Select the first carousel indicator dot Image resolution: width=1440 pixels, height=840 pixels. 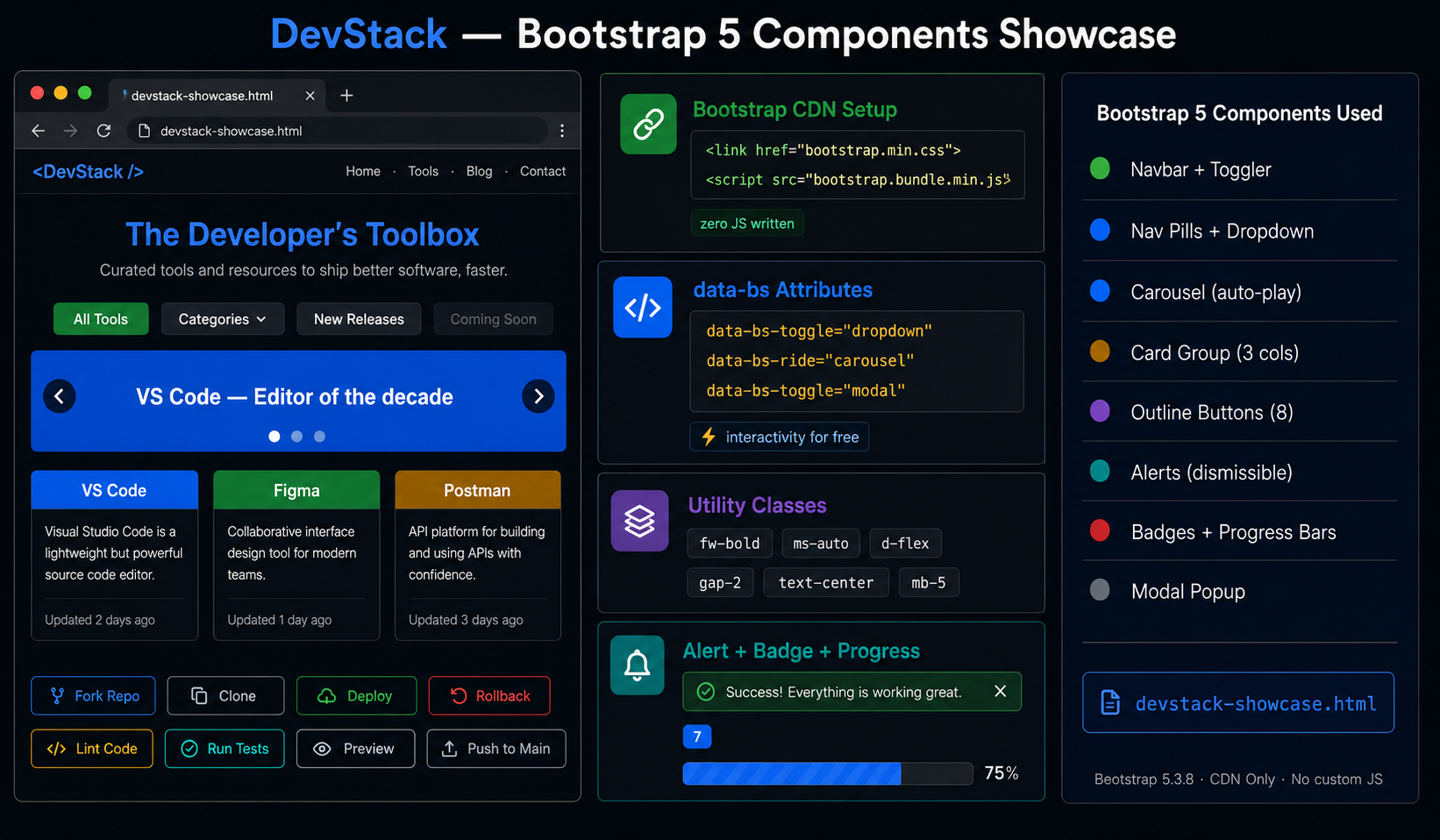(274, 436)
